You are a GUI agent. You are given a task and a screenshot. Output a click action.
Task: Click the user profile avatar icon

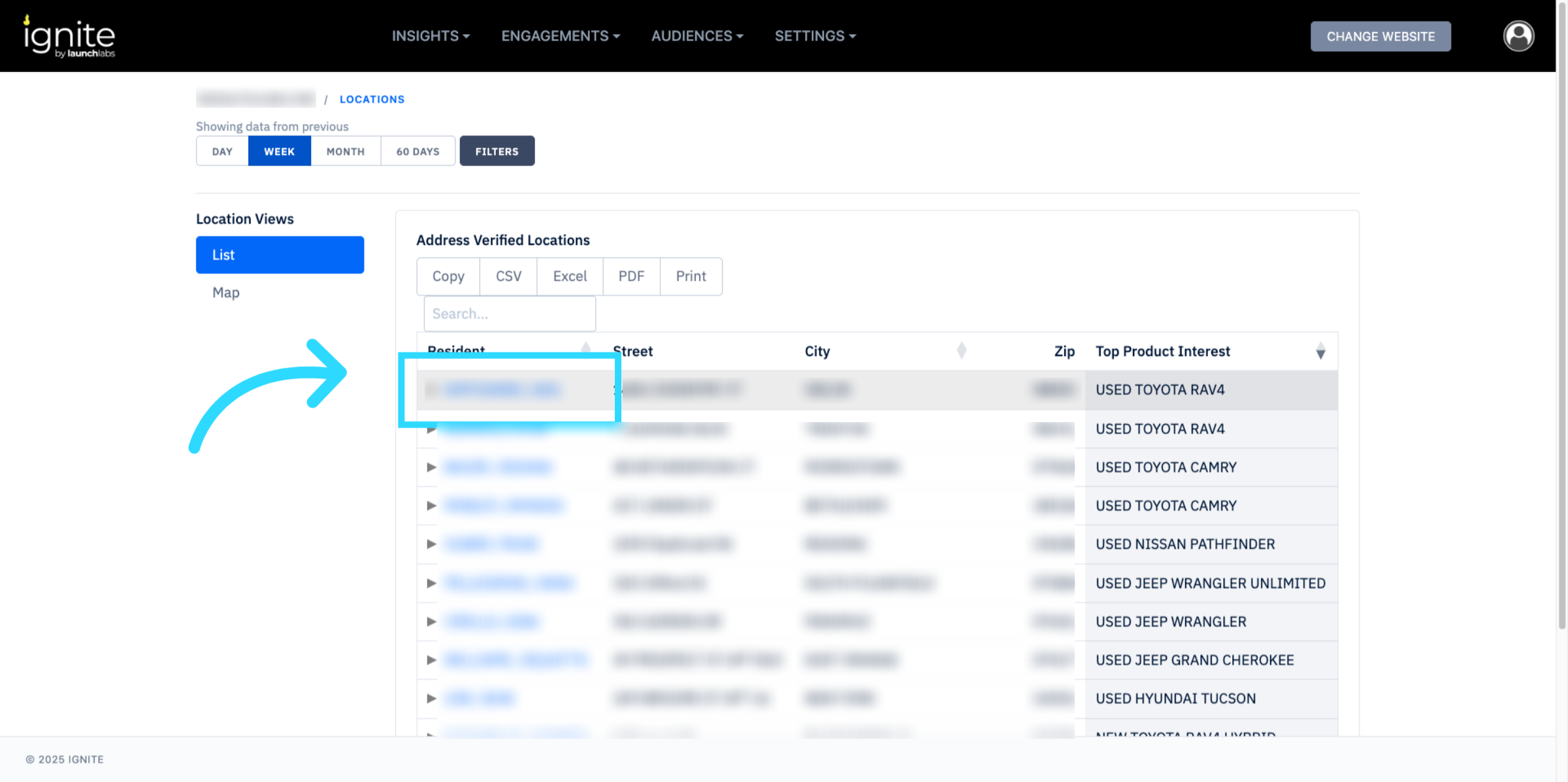click(x=1518, y=36)
